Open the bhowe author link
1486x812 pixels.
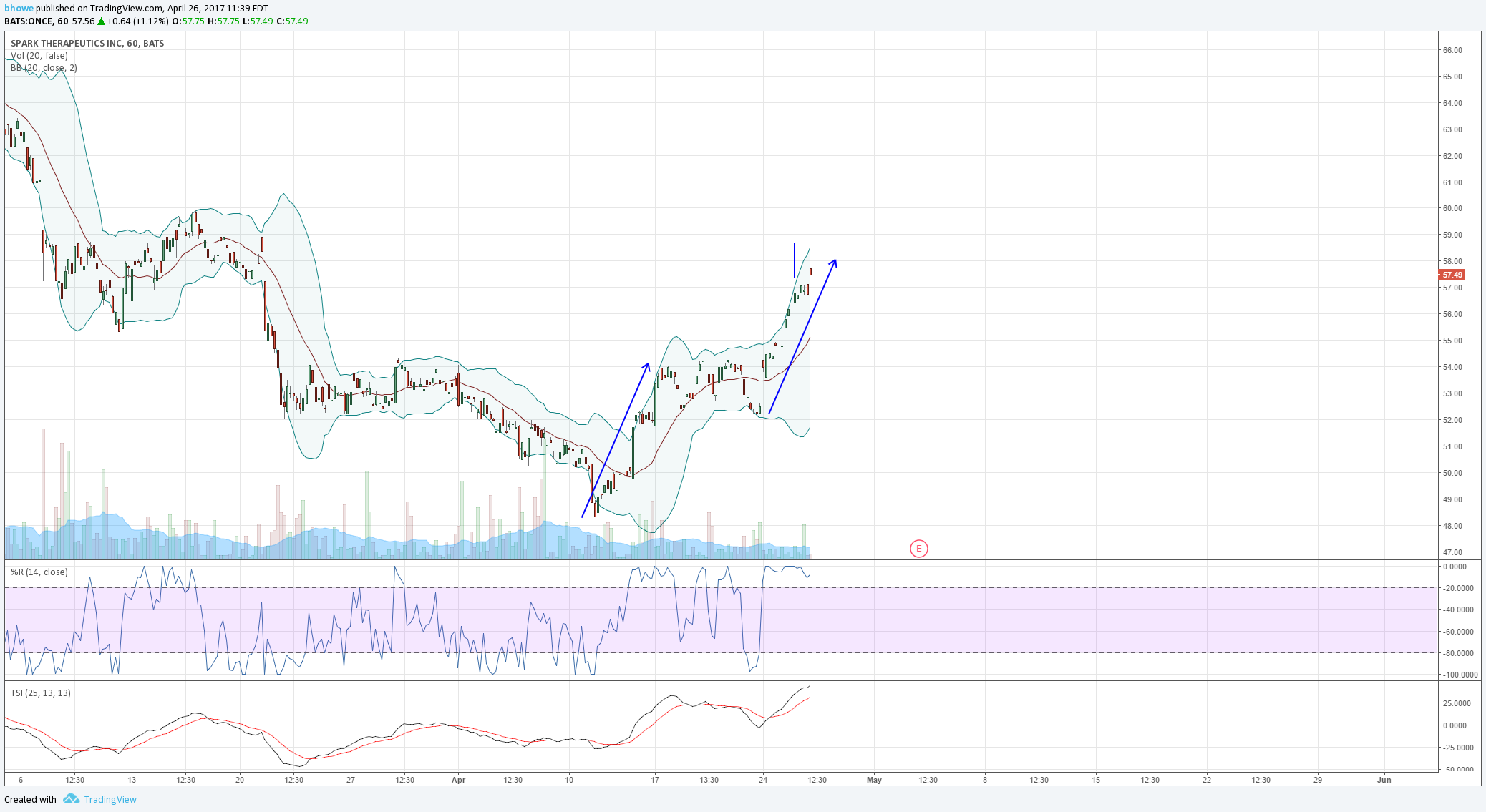pyautogui.click(x=19, y=9)
